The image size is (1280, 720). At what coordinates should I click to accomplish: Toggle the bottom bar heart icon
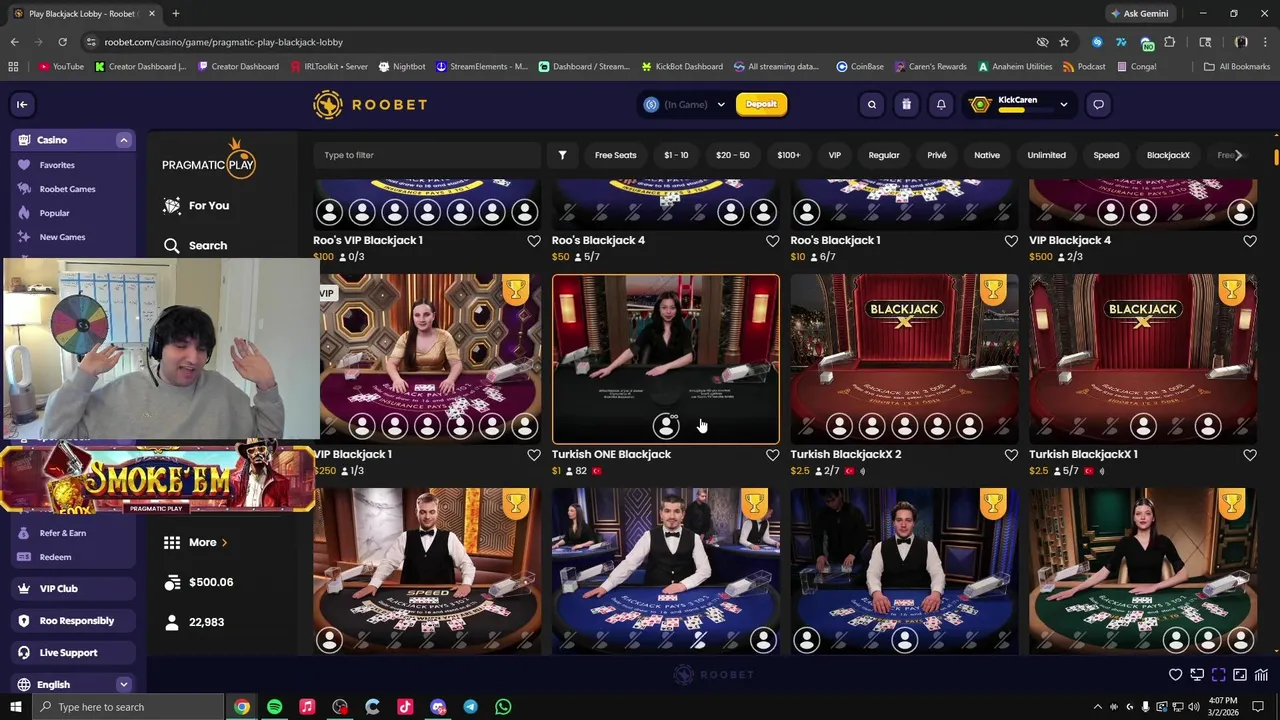pos(1176,675)
